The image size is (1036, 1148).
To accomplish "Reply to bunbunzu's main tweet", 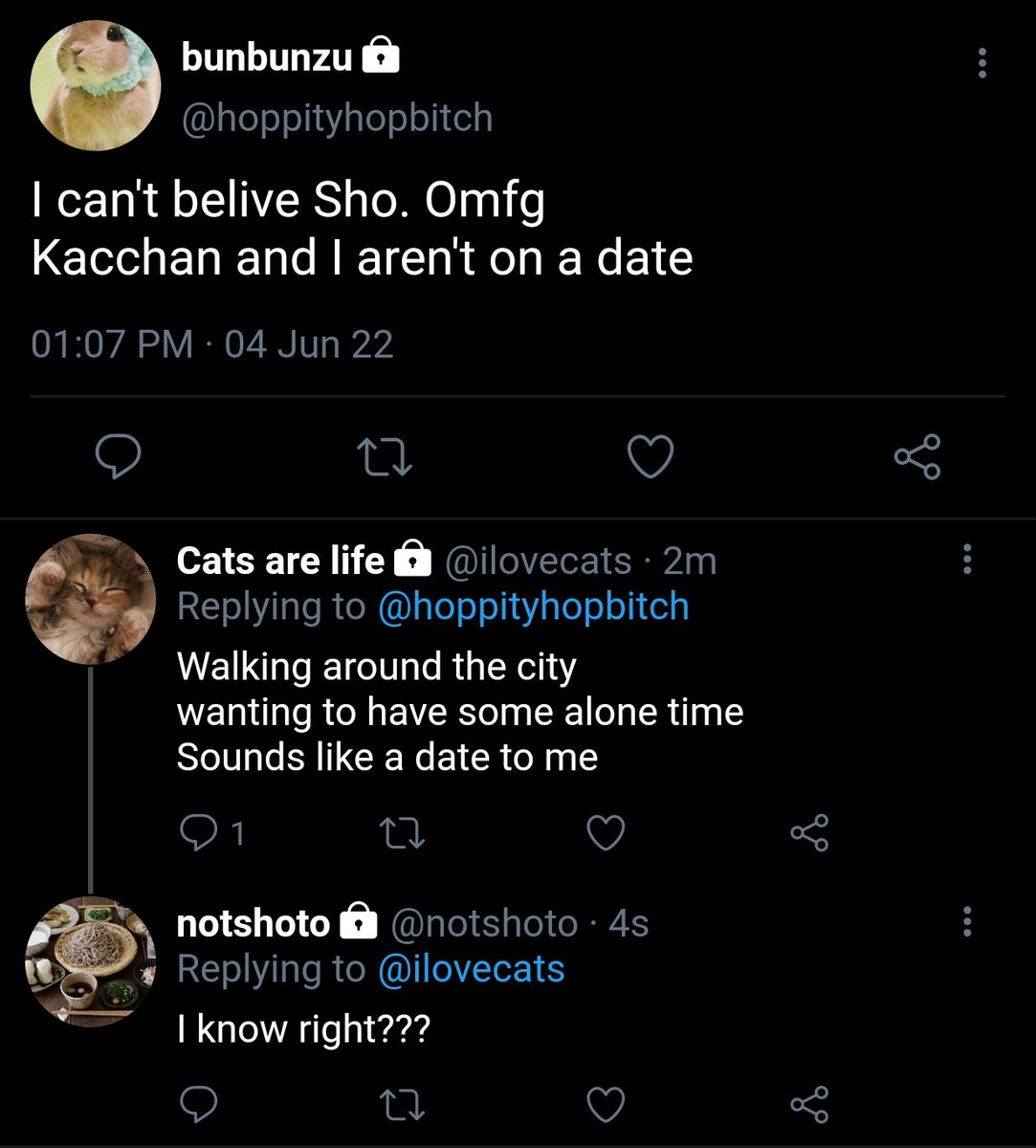I will [x=119, y=457].
